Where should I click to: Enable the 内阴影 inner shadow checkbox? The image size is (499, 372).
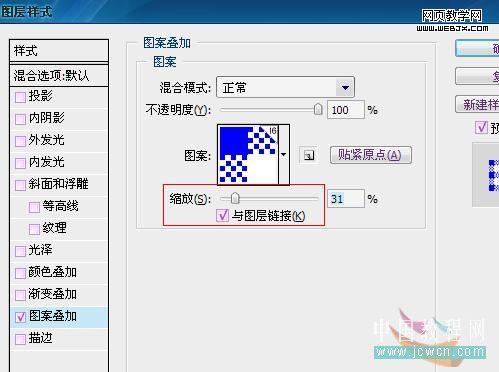pyautogui.click(x=20, y=119)
